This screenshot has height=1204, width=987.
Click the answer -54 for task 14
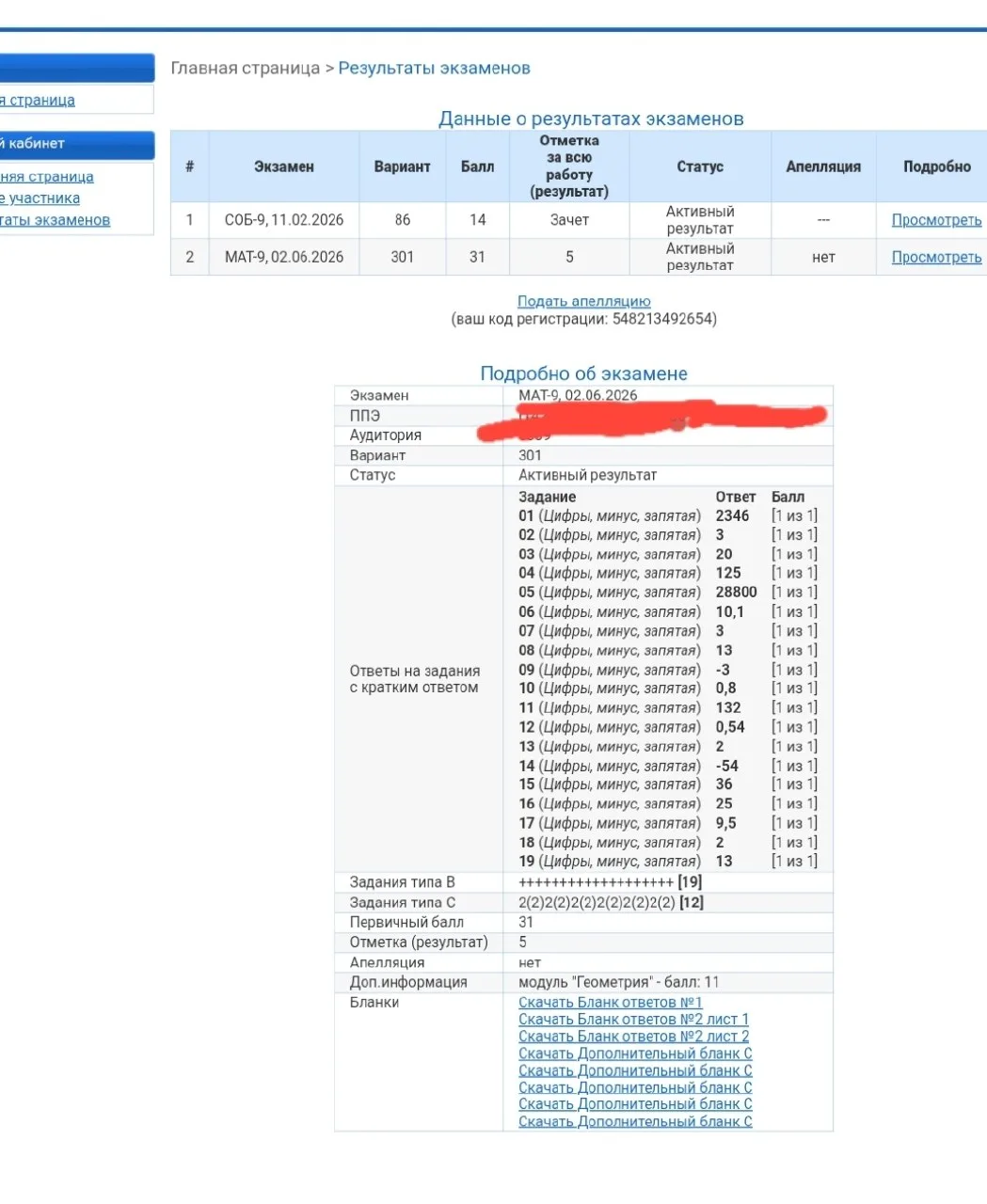point(726,766)
